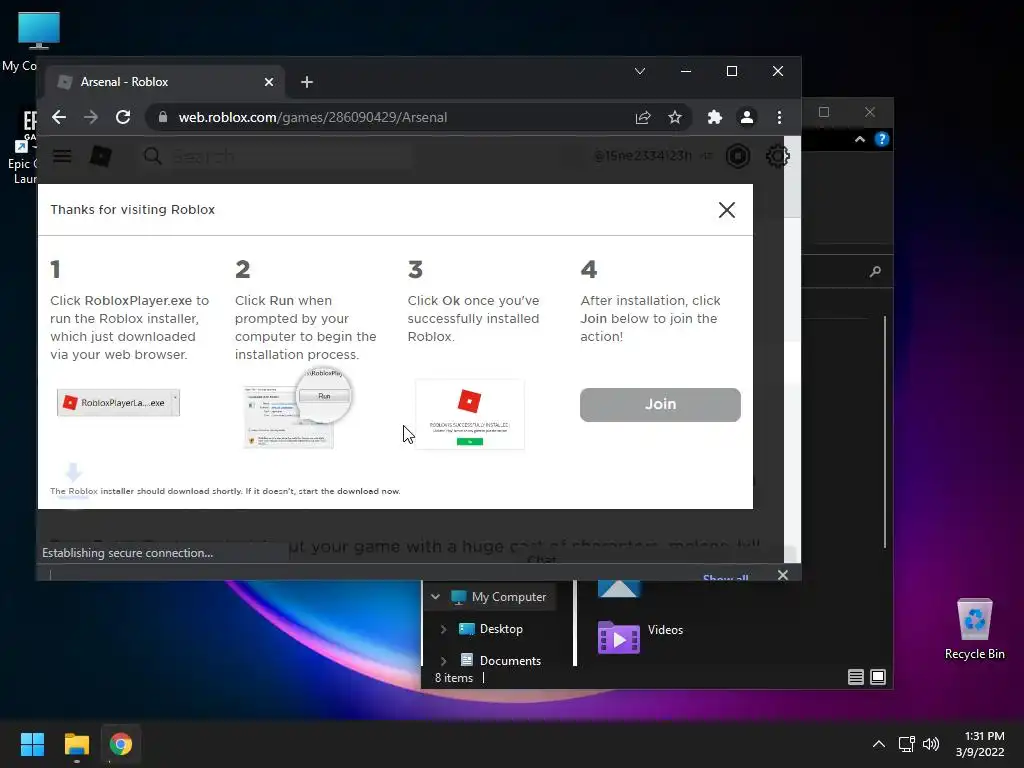The width and height of the screenshot is (1024, 768).
Task: Open Roblox settings gear icon
Action: (x=777, y=156)
